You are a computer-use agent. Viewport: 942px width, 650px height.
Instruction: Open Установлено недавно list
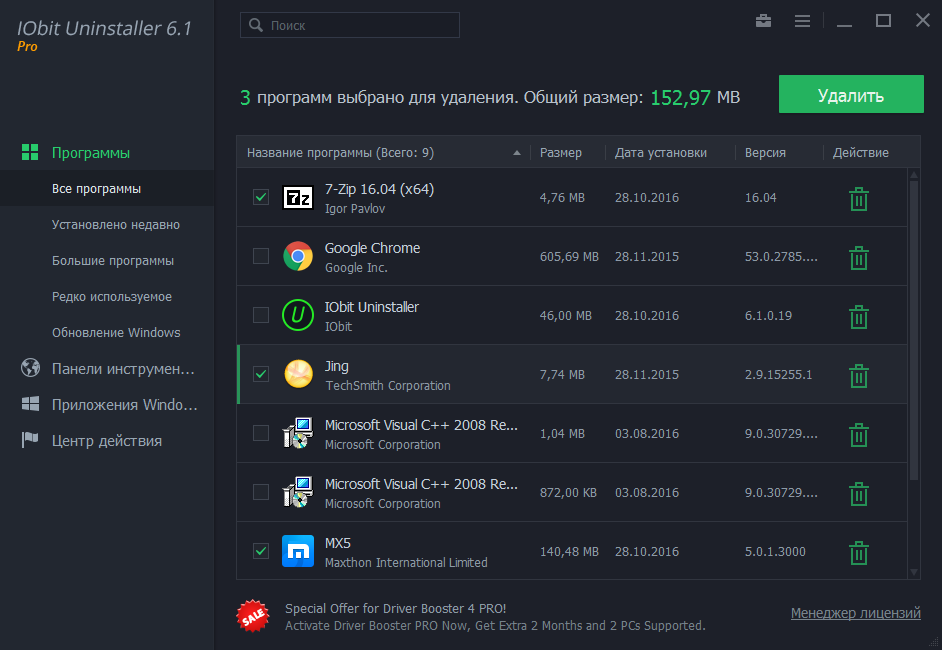pos(116,225)
